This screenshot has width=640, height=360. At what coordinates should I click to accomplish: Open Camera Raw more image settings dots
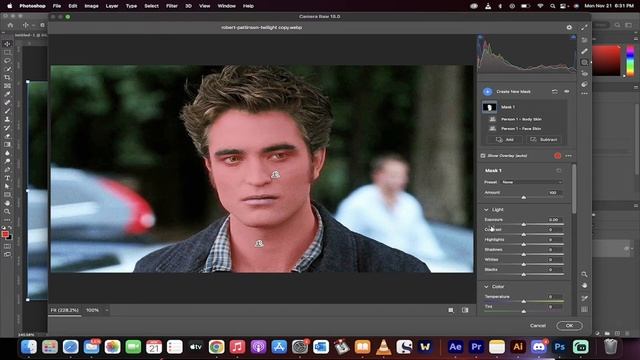584,94
